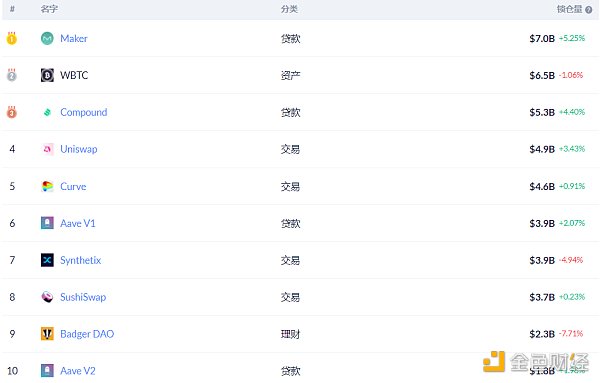
Task: Click the gold first-place medal icon
Action: [x=12, y=38]
